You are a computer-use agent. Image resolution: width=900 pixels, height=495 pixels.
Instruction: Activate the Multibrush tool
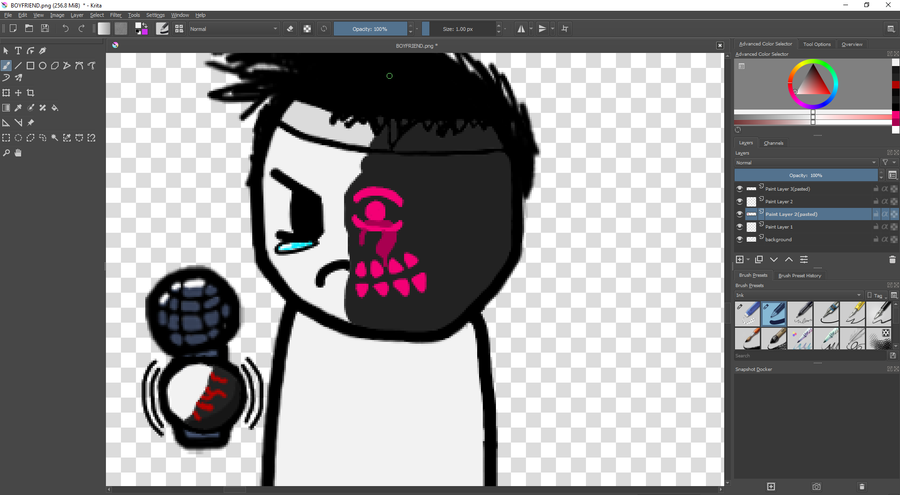click(18, 78)
